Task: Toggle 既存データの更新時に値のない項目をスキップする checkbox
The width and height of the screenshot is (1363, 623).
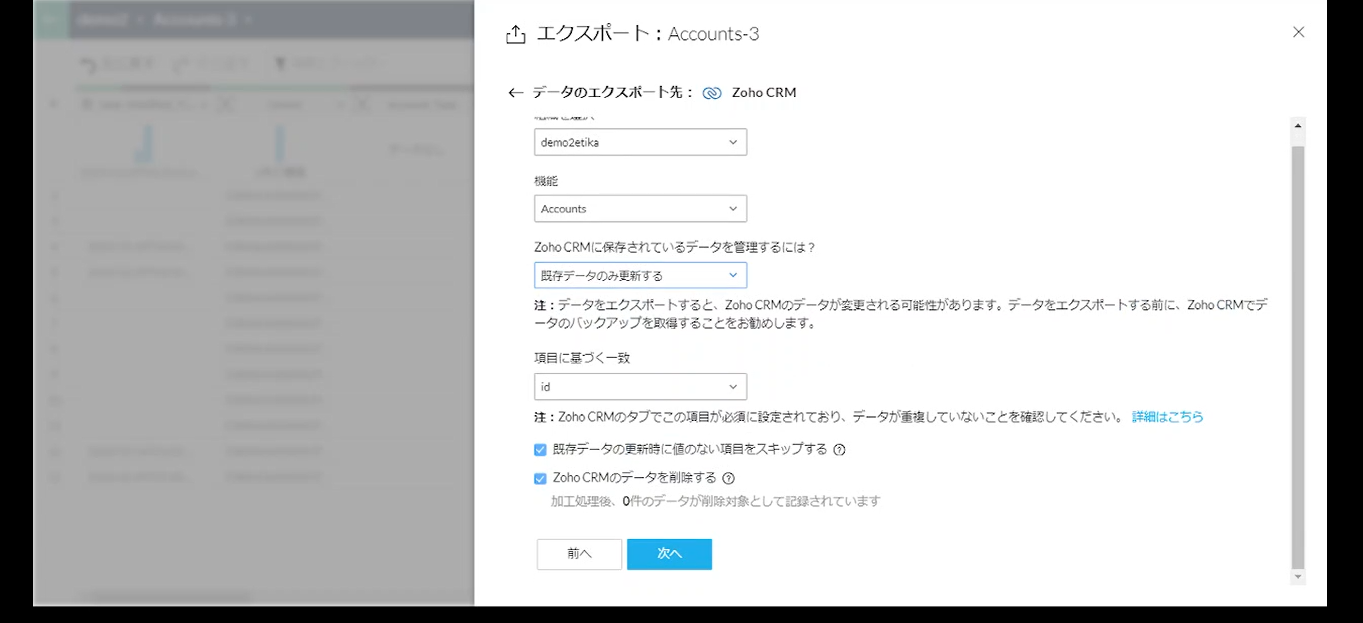Action: 540,450
